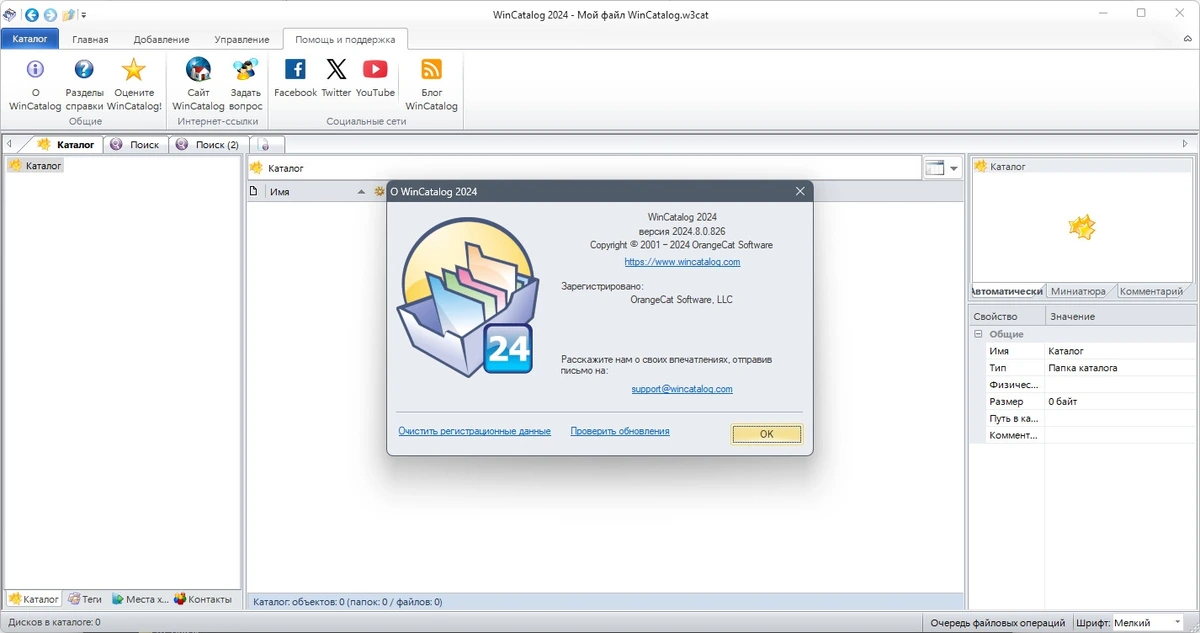Click the file-type icon column header

(254, 191)
